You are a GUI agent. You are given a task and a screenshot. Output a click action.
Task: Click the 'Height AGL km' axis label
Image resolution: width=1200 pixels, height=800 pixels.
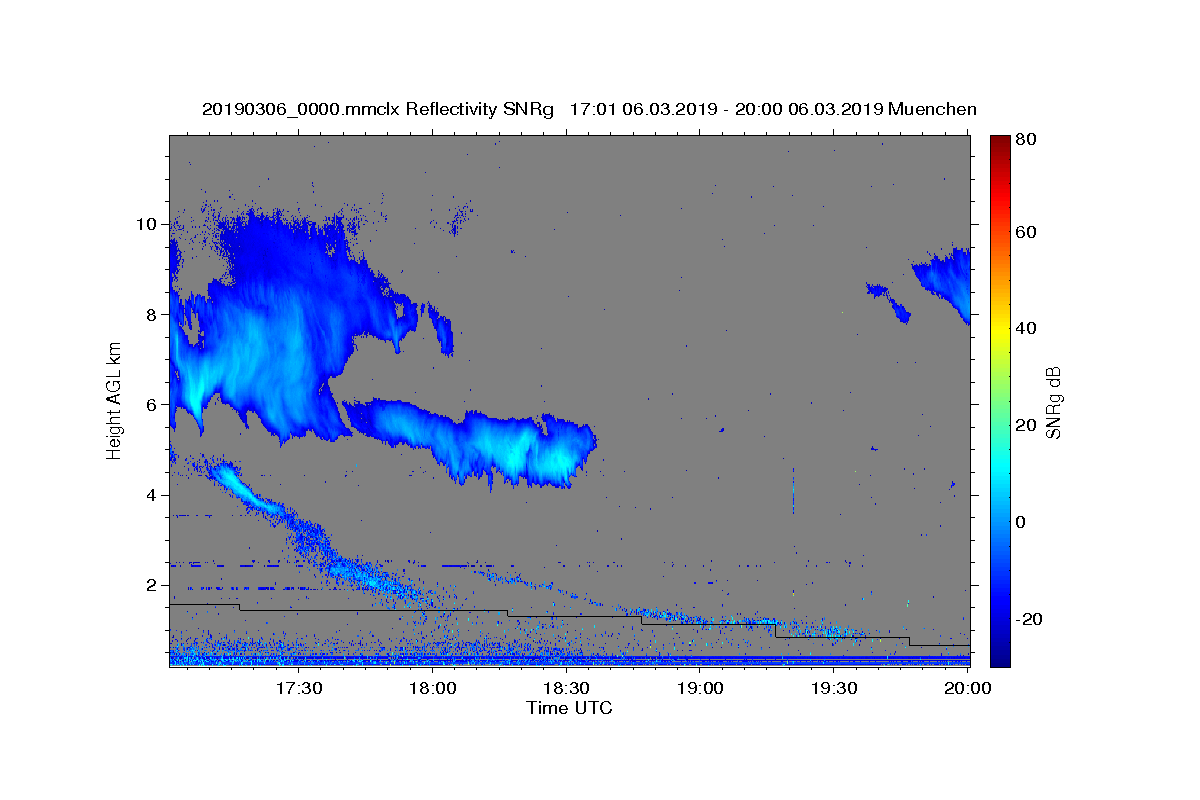[115, 400]
